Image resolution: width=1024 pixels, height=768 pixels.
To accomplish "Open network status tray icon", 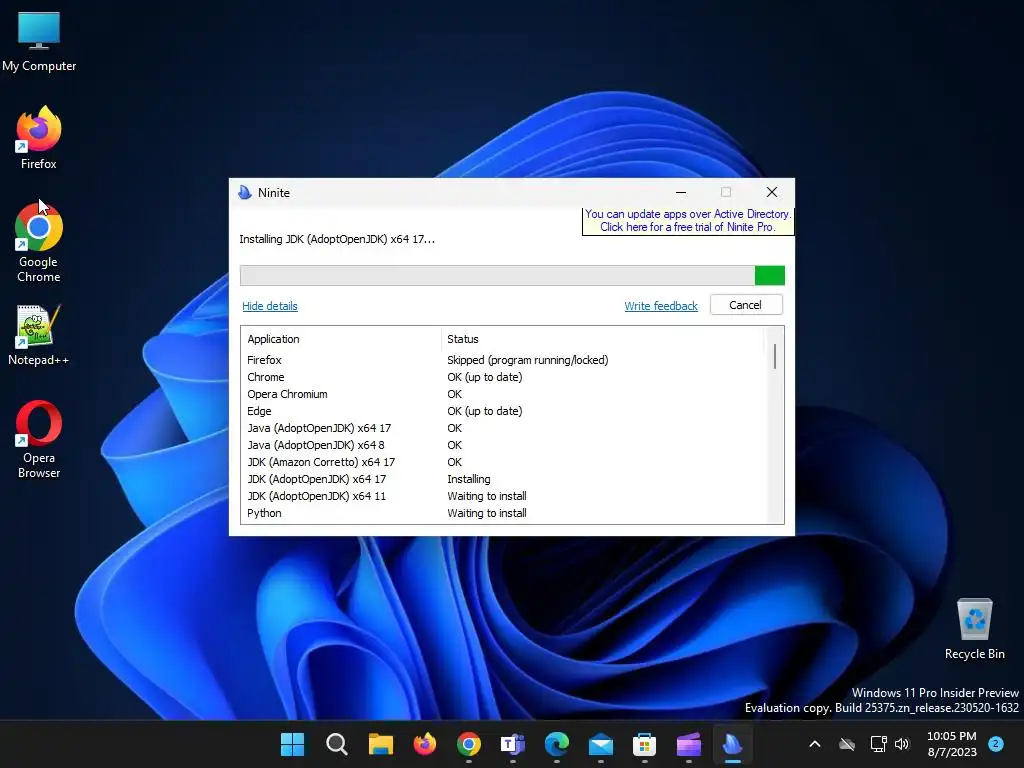I will tap(878, 744).
